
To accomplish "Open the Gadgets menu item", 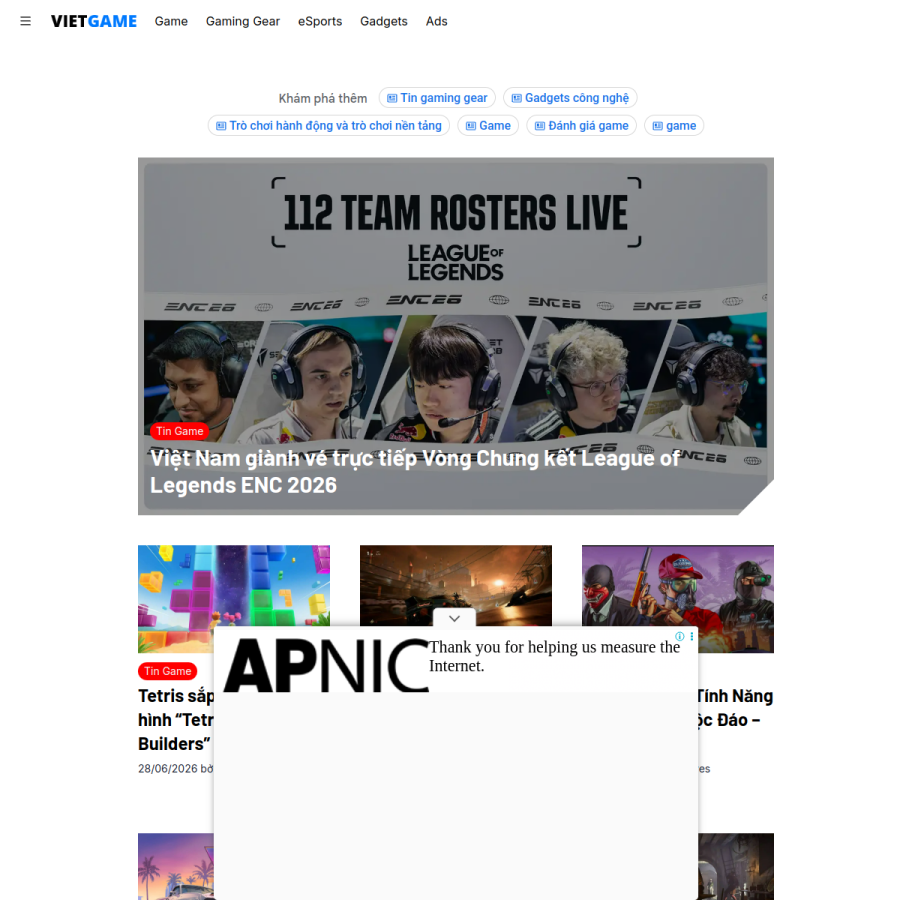I will (383, 21).
